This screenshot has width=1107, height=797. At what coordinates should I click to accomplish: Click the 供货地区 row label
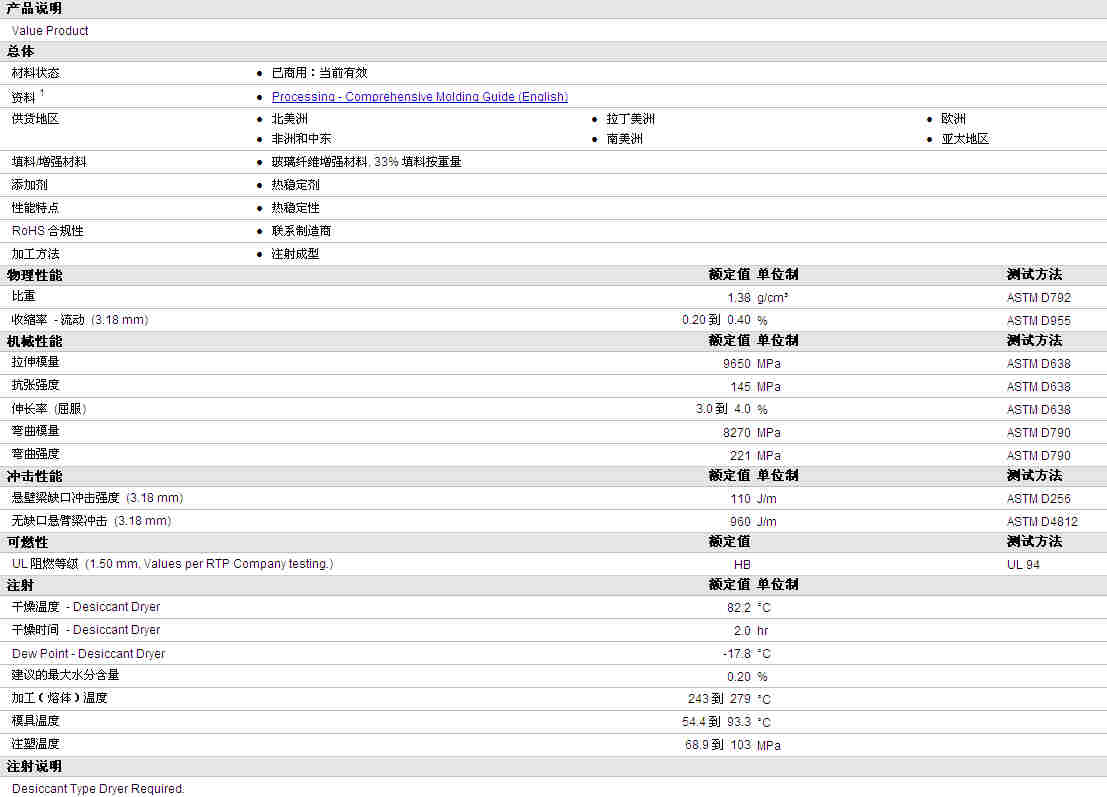(35, 119)
